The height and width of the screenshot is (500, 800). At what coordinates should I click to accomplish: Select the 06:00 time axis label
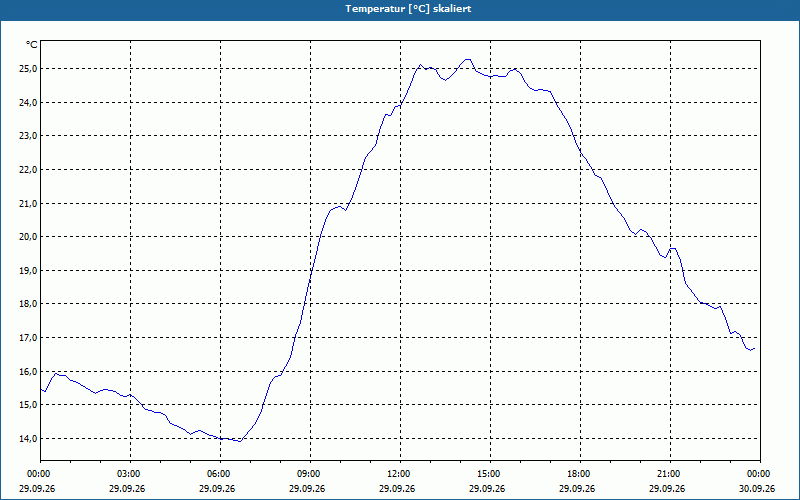220,474
